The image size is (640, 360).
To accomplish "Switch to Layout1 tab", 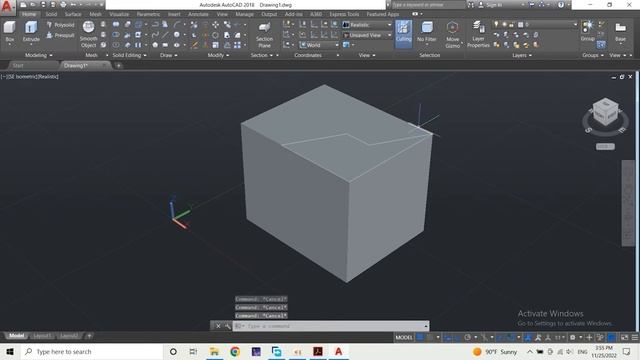I will [x=42, y=336].
